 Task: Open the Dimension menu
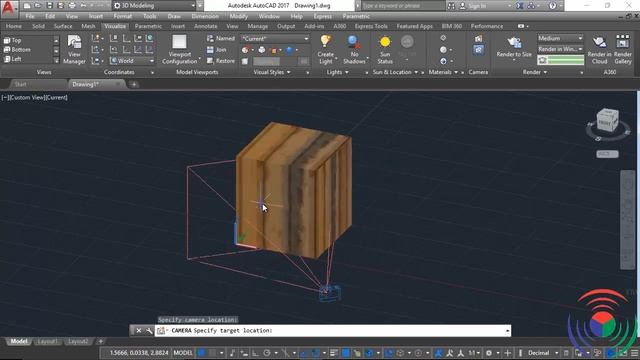click(205, 16)
